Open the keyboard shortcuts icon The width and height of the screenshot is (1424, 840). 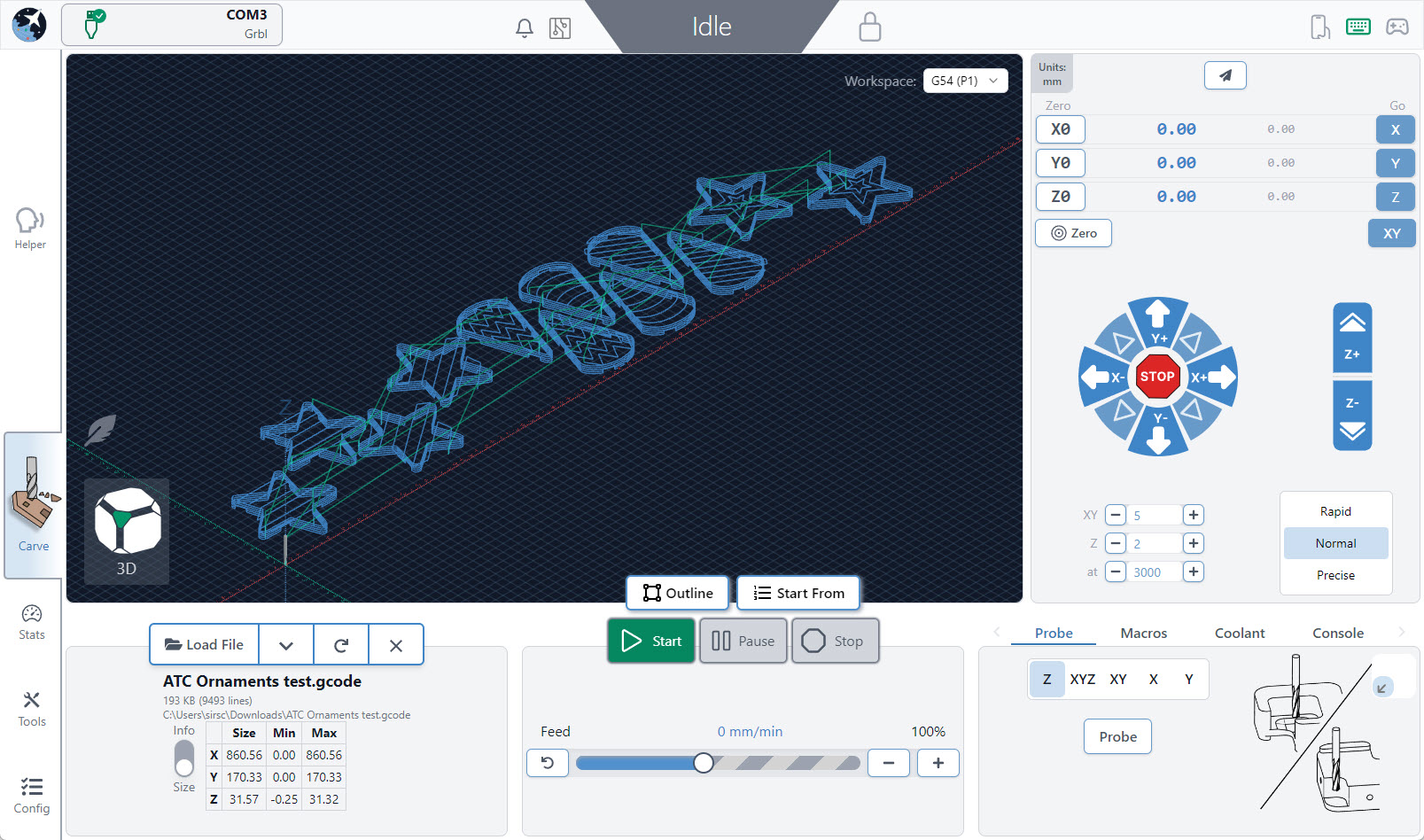click(1358, 27)
